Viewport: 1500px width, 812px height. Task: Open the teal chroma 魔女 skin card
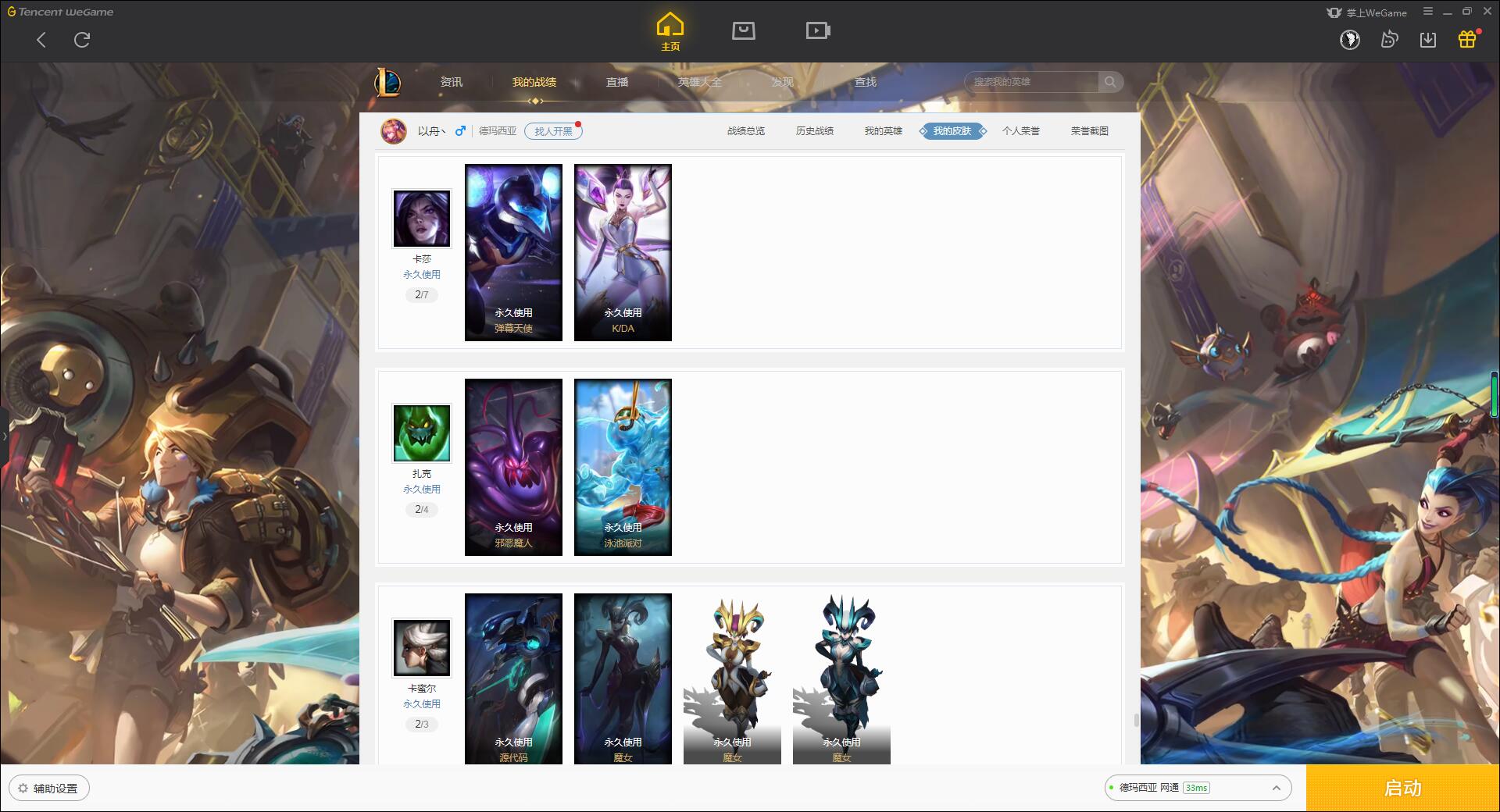[841, 678]
